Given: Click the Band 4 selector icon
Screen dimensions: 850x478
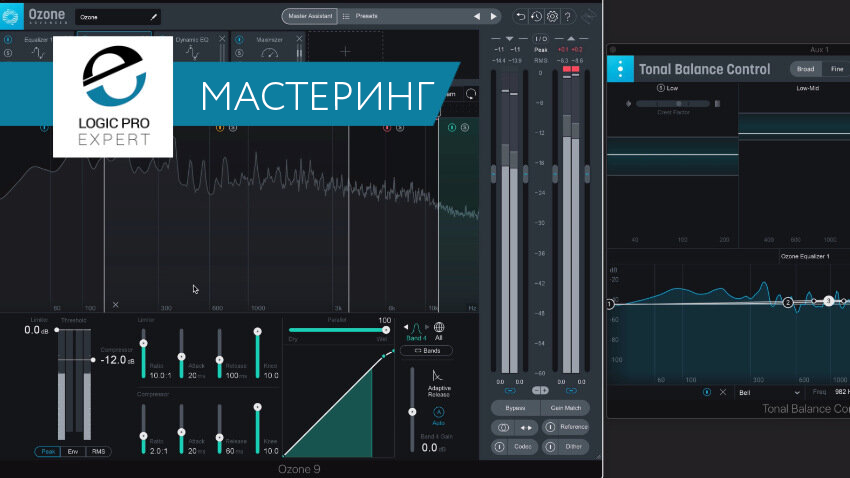Looking at the screenshot, I should click(416, 328).
